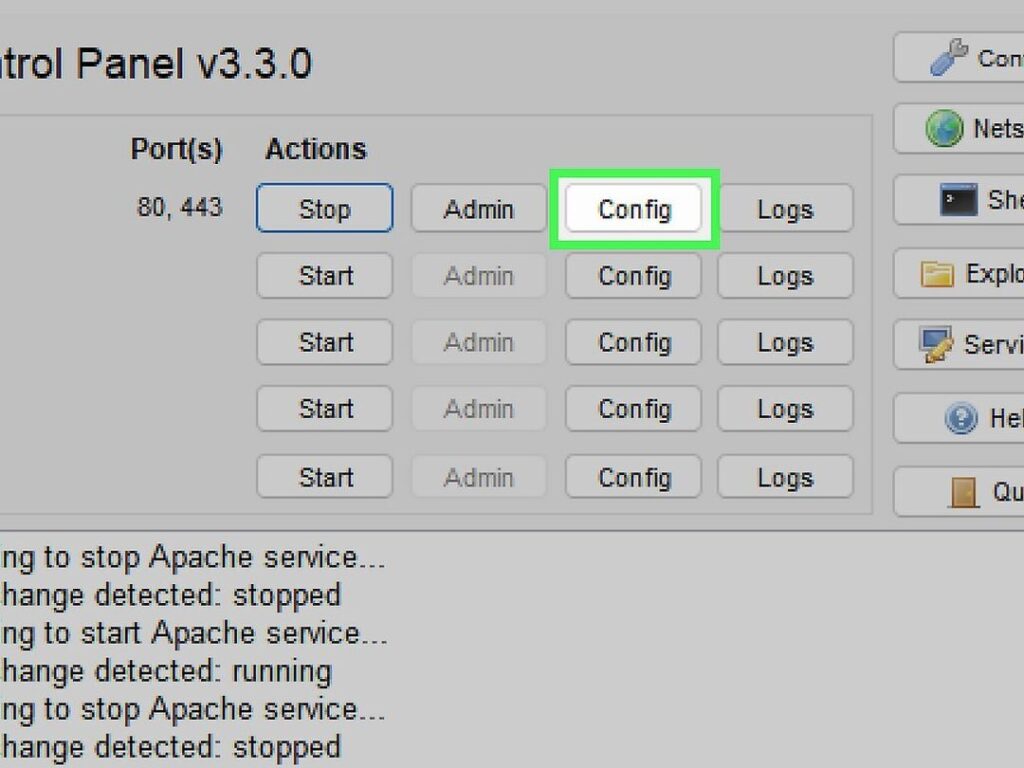
Task: Open Logs in the fourth row
Action: pos(785,409)
